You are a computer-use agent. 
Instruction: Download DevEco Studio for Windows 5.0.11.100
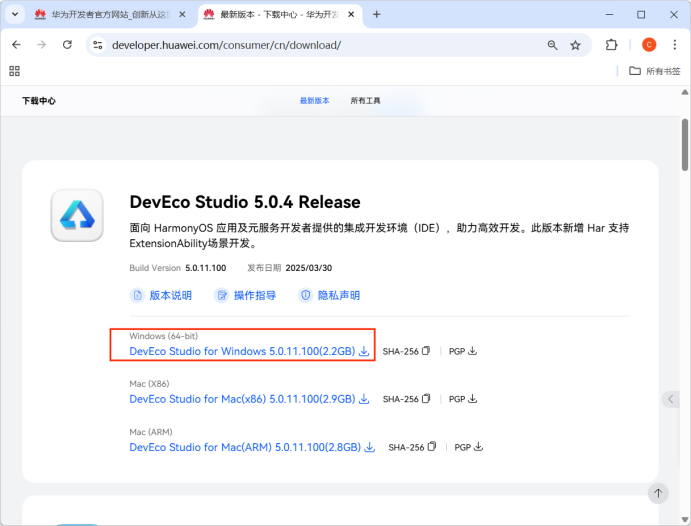point(249,351)
